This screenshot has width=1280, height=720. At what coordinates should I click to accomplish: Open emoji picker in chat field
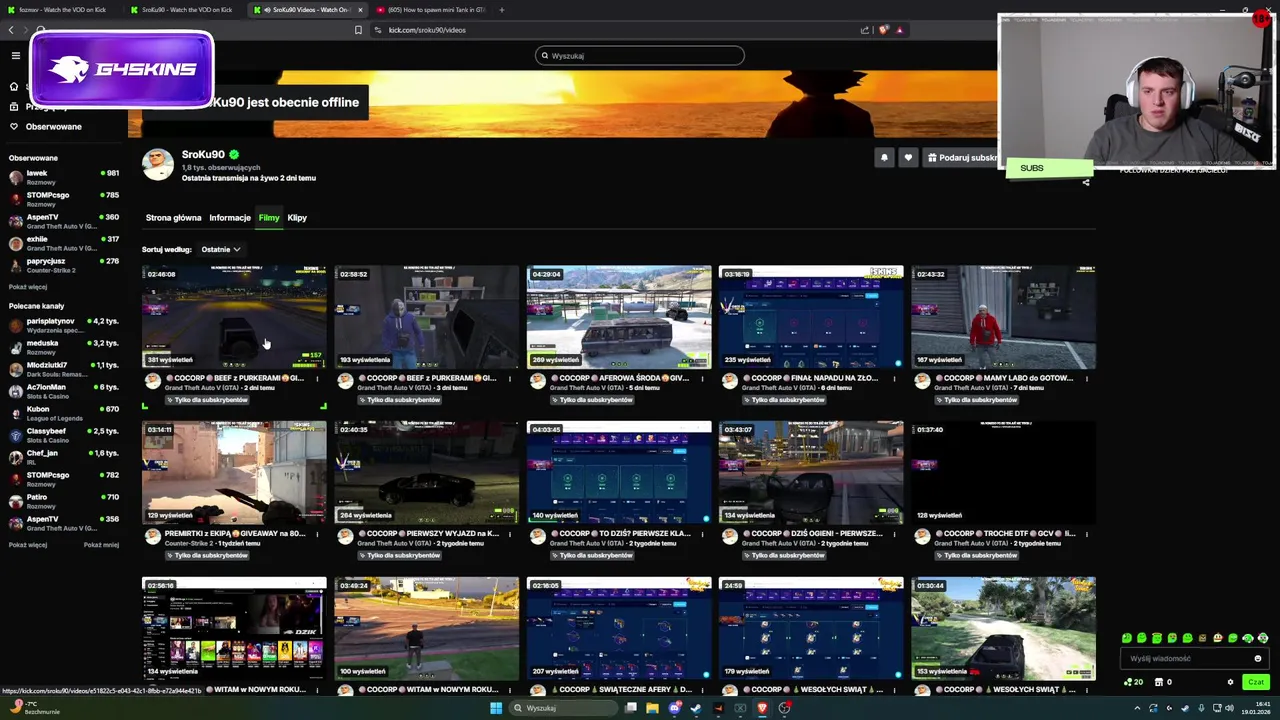1258,659
